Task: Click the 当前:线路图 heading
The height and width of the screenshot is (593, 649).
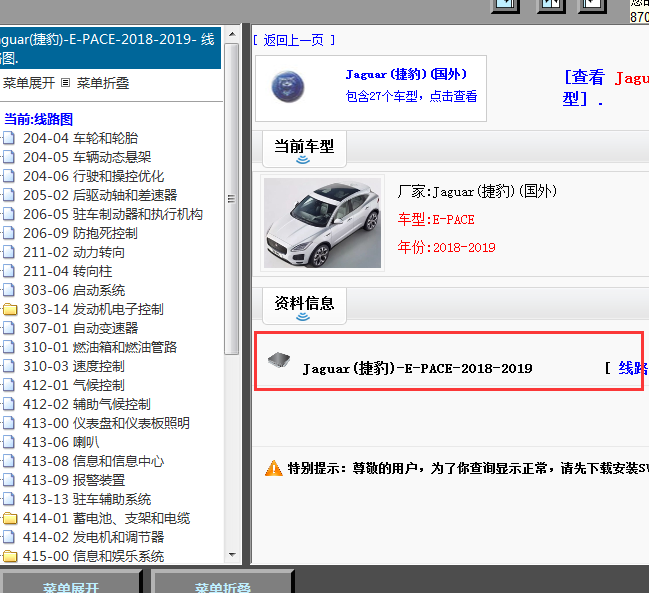Action: click(38, 119)
